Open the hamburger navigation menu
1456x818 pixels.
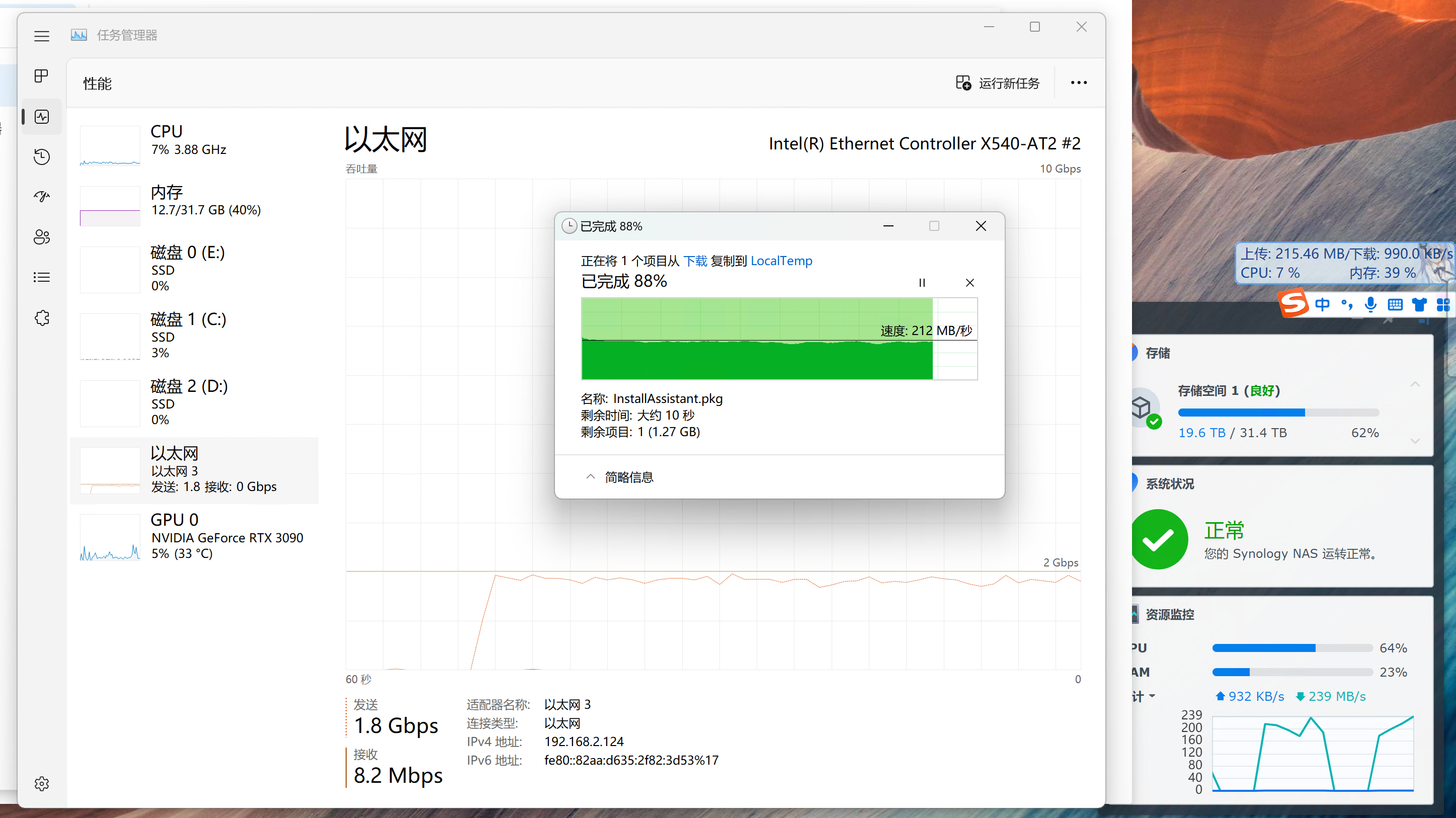(41, 36)
